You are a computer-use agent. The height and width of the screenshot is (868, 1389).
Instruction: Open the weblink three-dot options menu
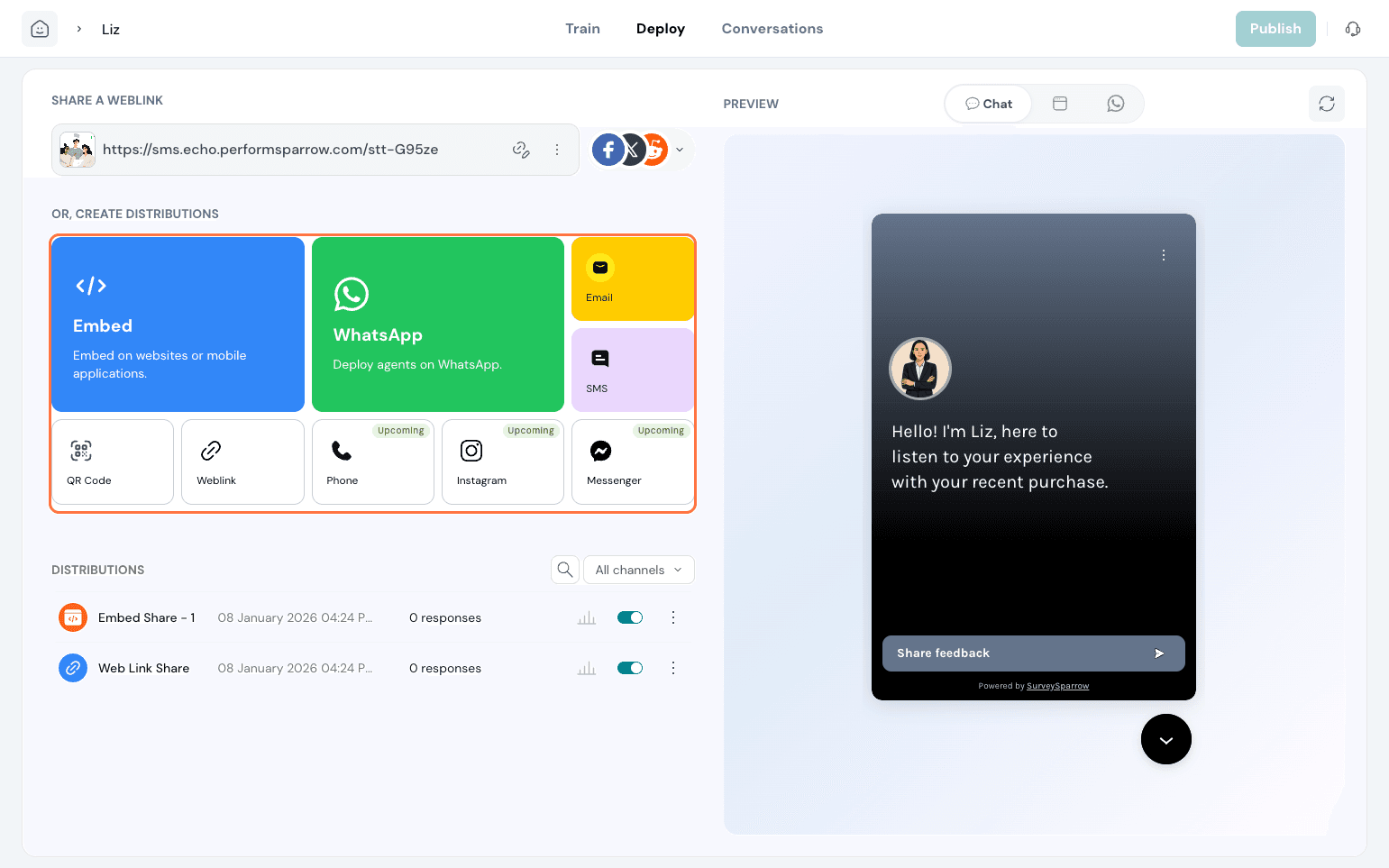[557, 150]
